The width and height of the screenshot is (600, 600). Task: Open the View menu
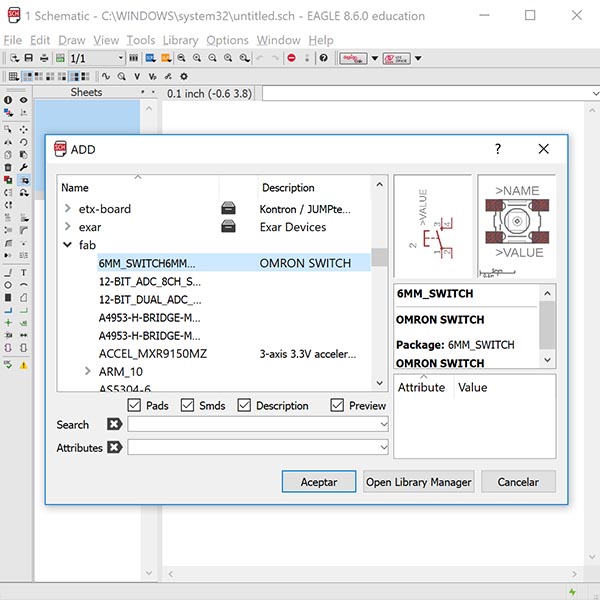pyautogui.click(x=106, y=40)
